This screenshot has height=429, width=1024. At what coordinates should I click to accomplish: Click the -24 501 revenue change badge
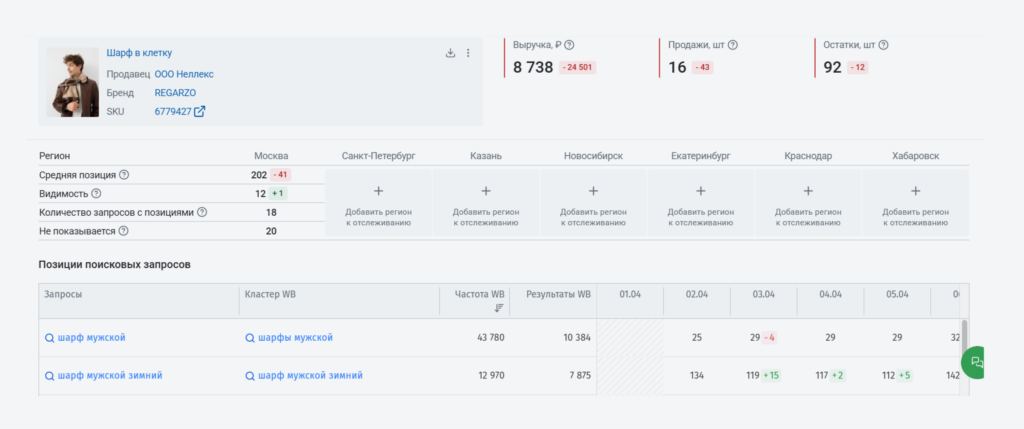[577, 67]
